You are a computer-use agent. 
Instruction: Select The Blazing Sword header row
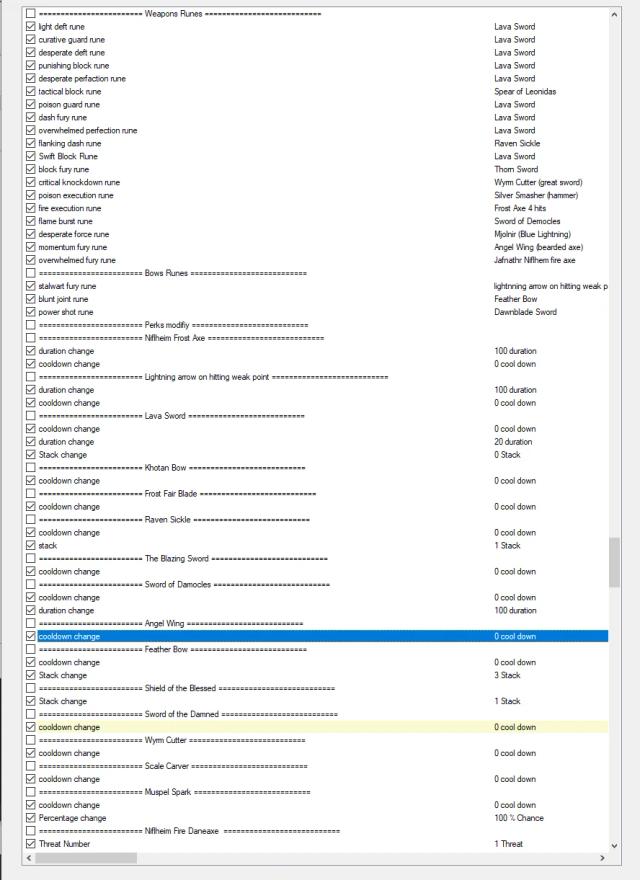[317, 558]
